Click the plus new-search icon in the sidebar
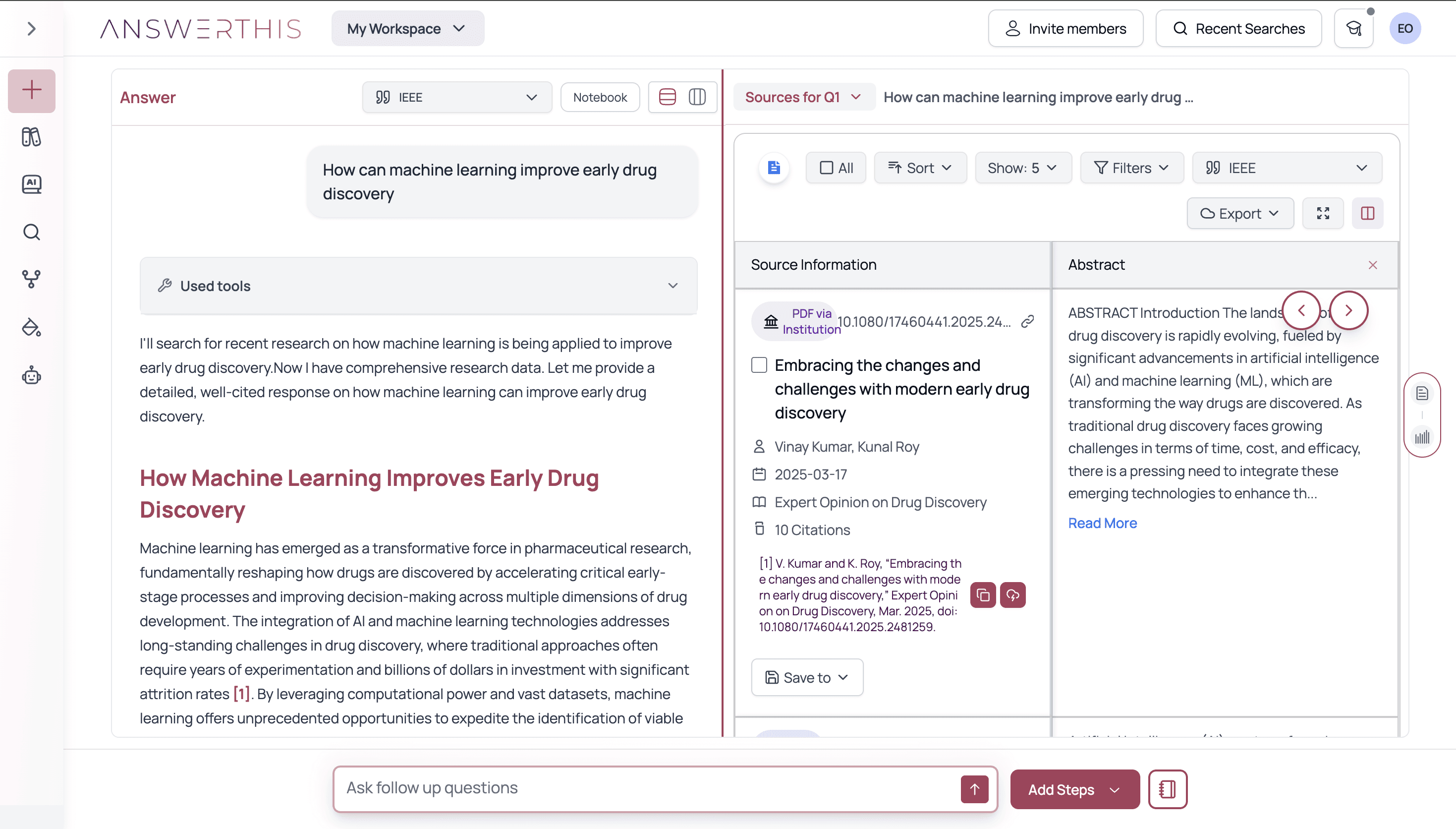The height and width of the screenshot is (829, 1456). 31,91
